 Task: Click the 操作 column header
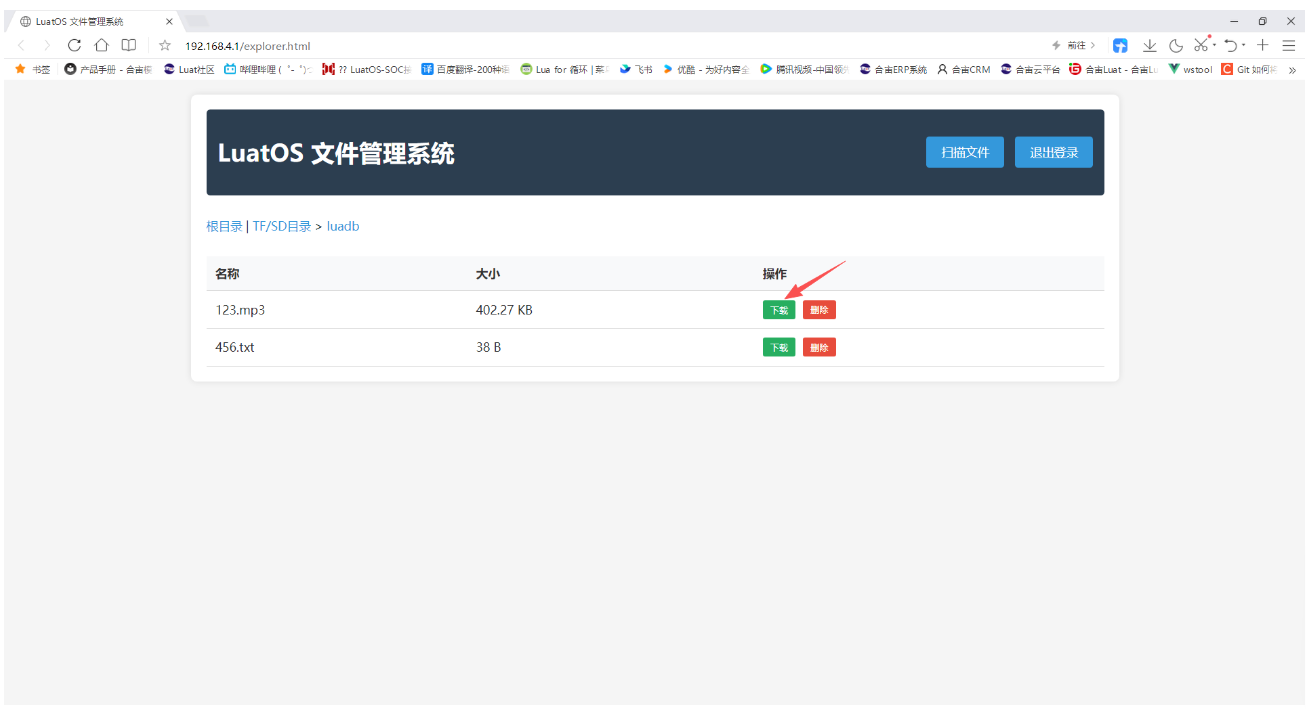point(775,274)
